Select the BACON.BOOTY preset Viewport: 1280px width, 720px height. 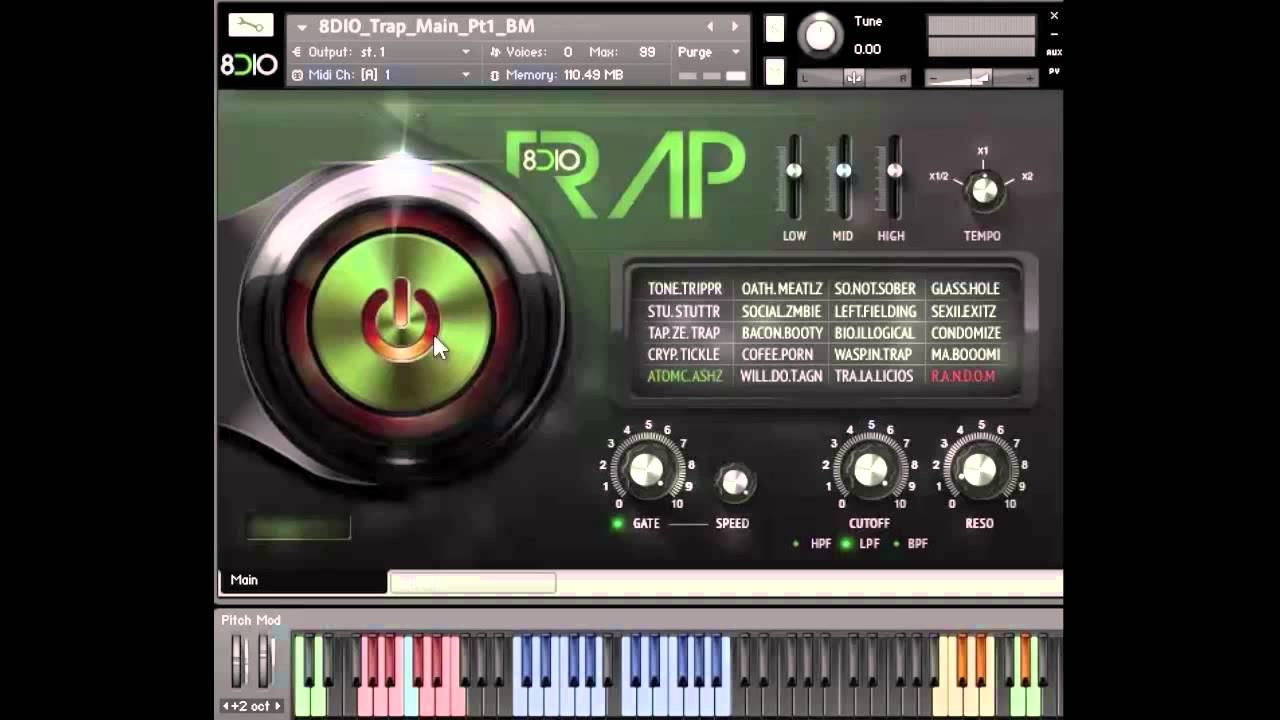pos(782,333)
